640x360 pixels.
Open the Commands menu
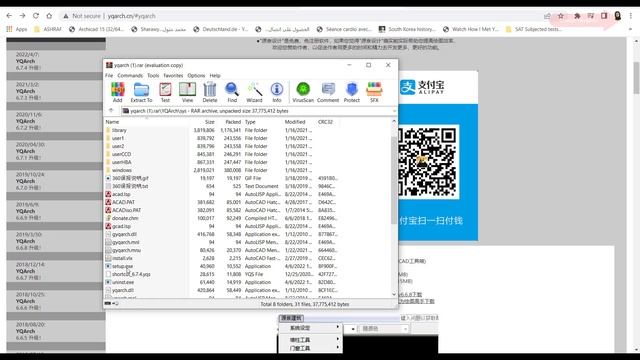point(130,76)
